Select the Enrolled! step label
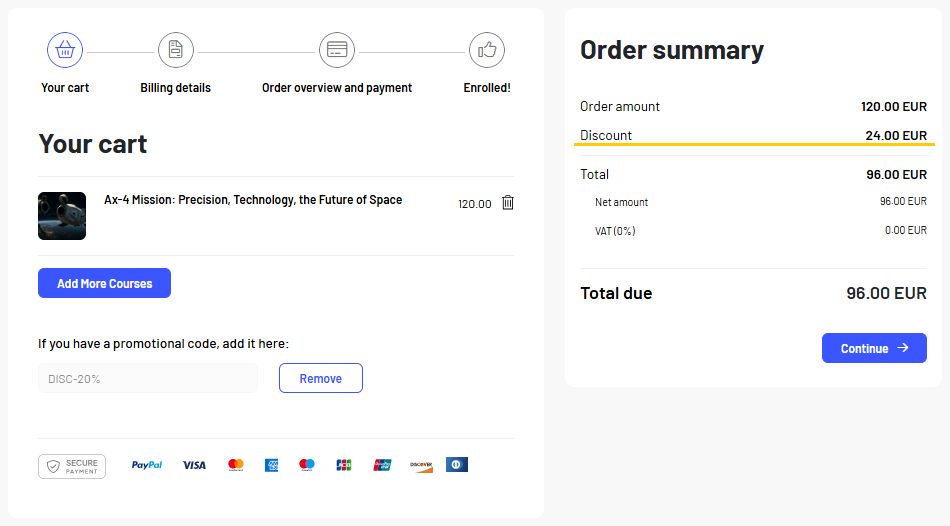The height and width of the screenshot is (526, 950). tap(487, 88)
